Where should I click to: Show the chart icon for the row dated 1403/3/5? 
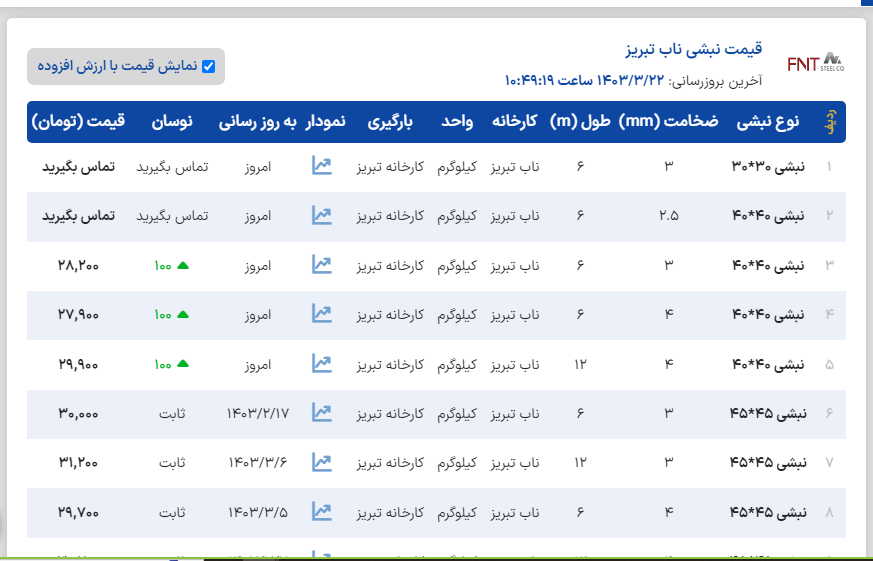[321, 511]
